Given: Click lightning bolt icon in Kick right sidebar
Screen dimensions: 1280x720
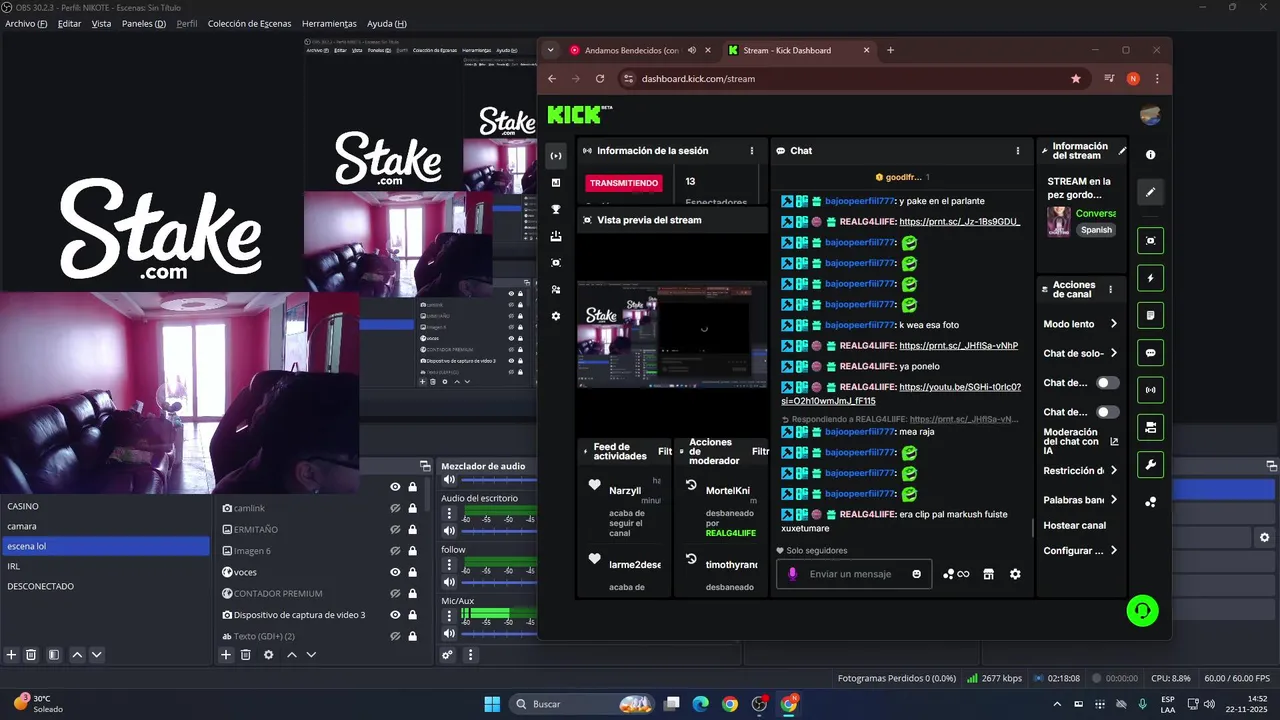Looking at the screenshot, I should coord(1151,278).
